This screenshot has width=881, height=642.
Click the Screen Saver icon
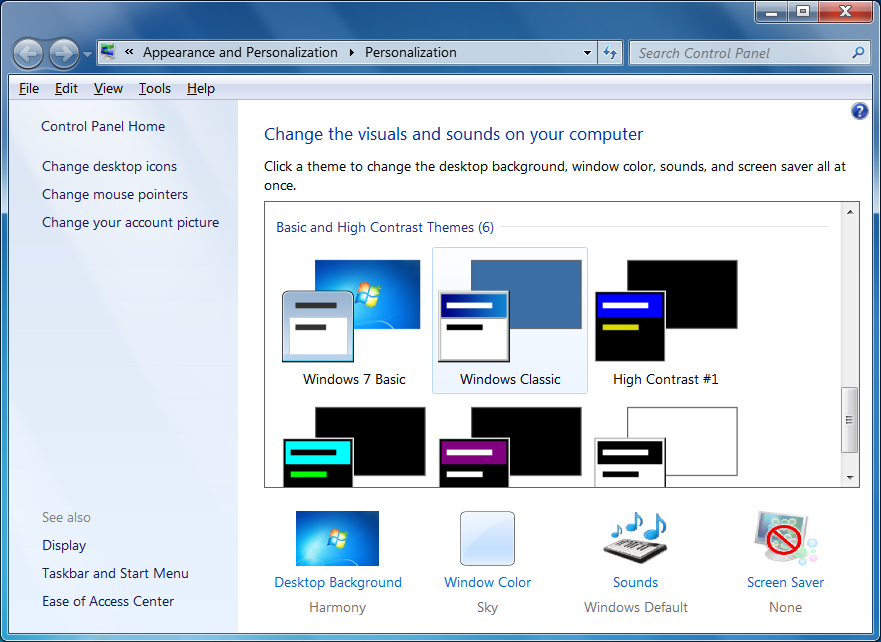click(785, 538)
